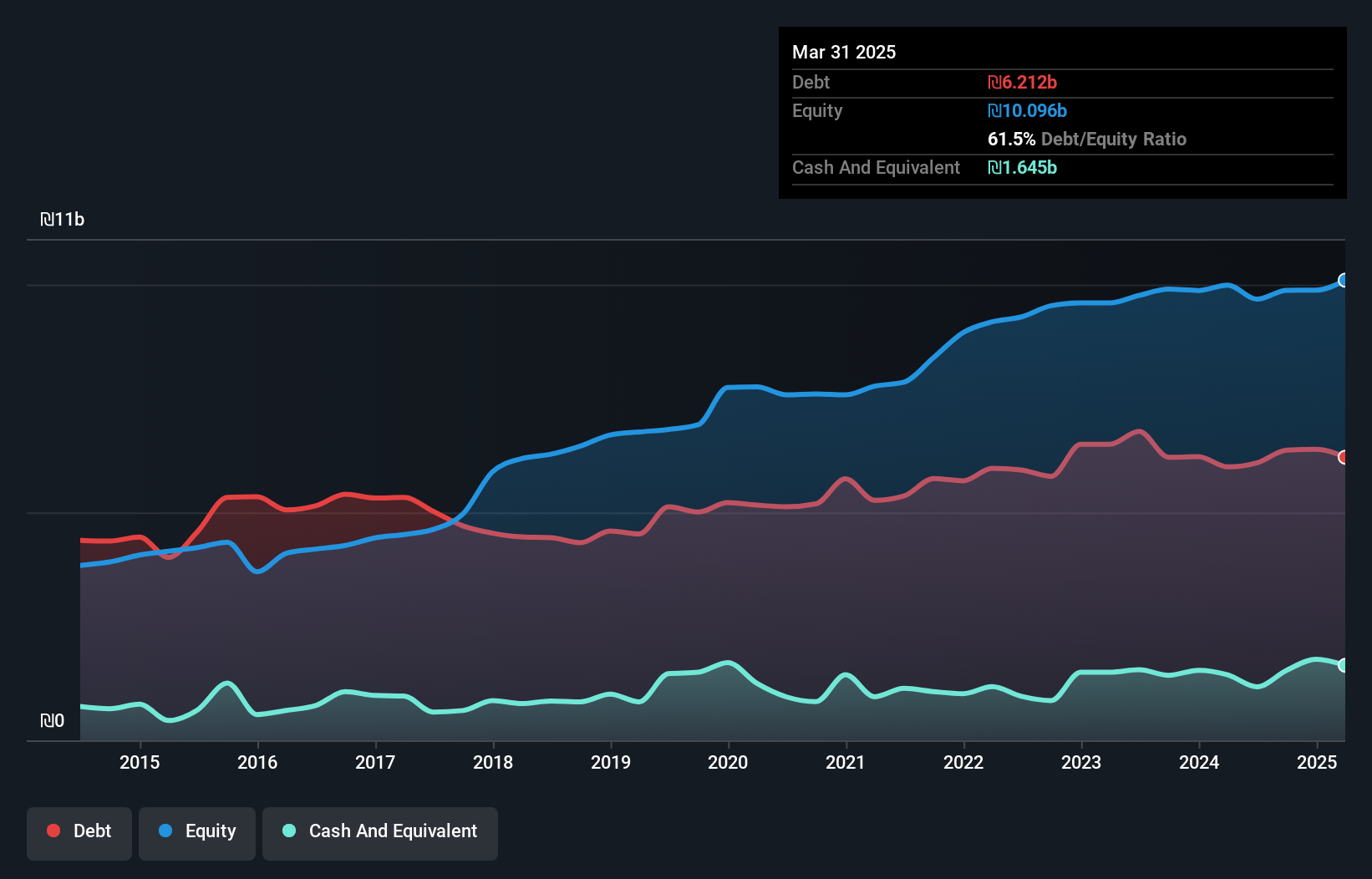Select the Equity endpoint marker on chart
This screenshot has width=1372, height=879.
tap(1343, 280)
